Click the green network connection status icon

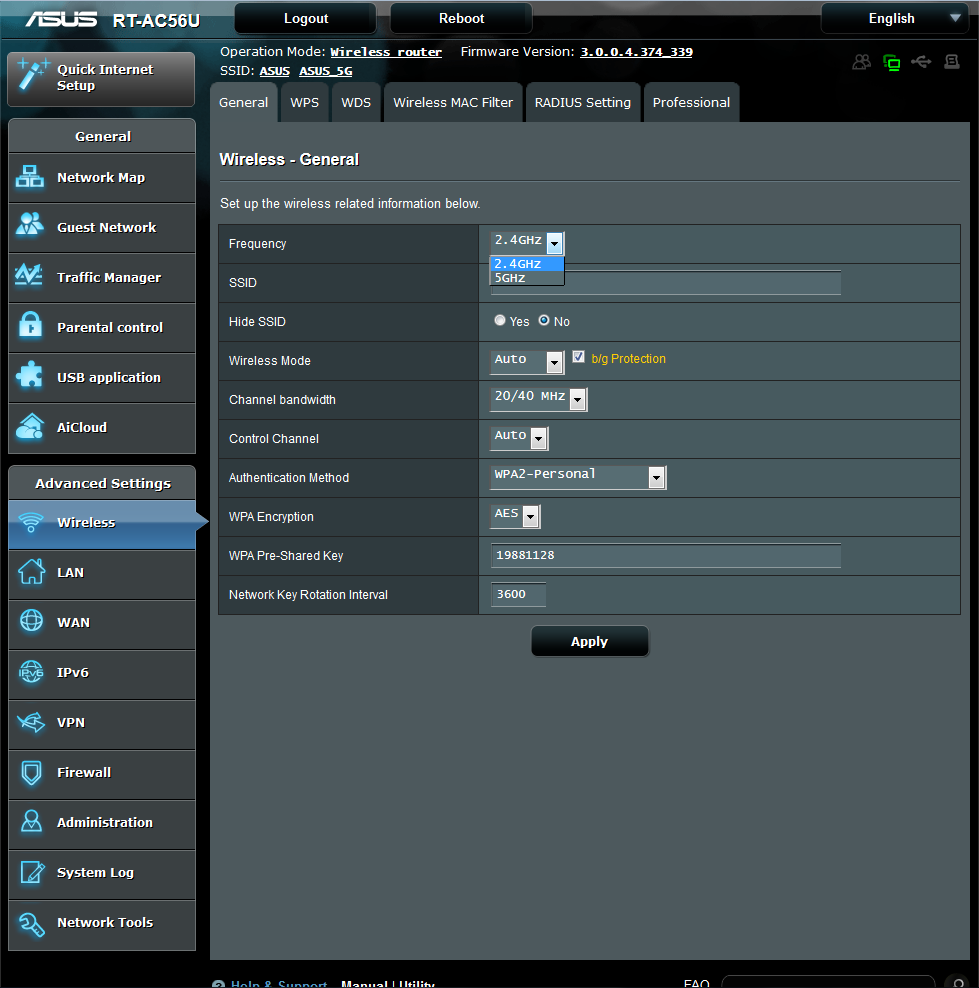(891, 62)
